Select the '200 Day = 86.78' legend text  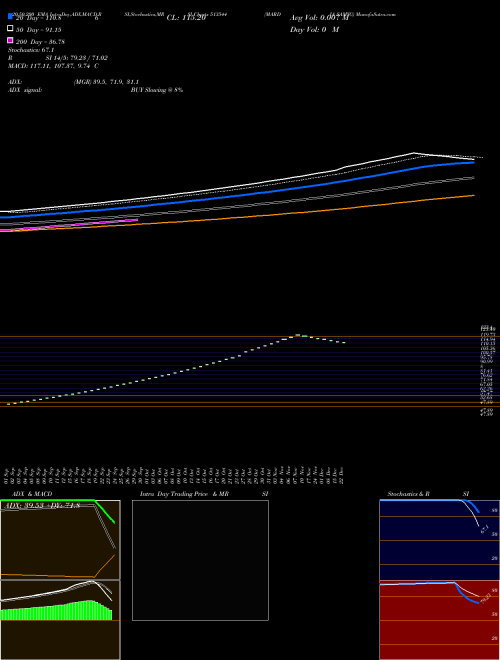pyautogui.click(x=40, y=42)
